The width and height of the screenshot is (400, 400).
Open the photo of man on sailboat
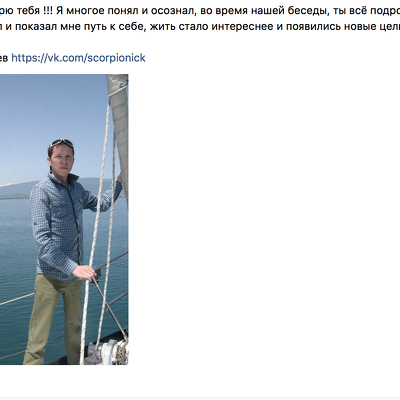(x=64, y=219)
